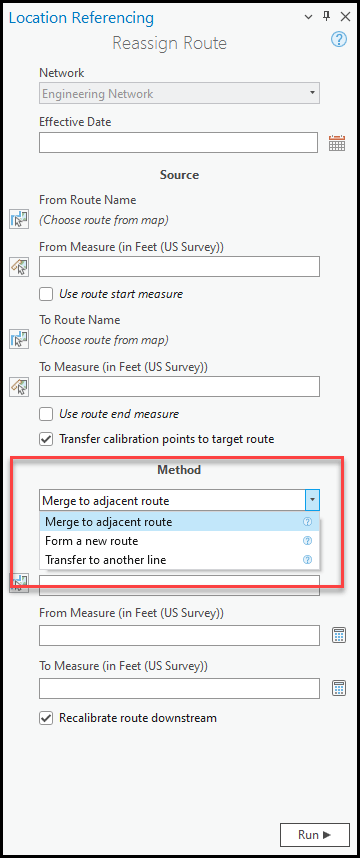360x858 pixels.
Task: Open calculator icon beside target To Measure
Action: pyautogui.click(x=339, y=688)
